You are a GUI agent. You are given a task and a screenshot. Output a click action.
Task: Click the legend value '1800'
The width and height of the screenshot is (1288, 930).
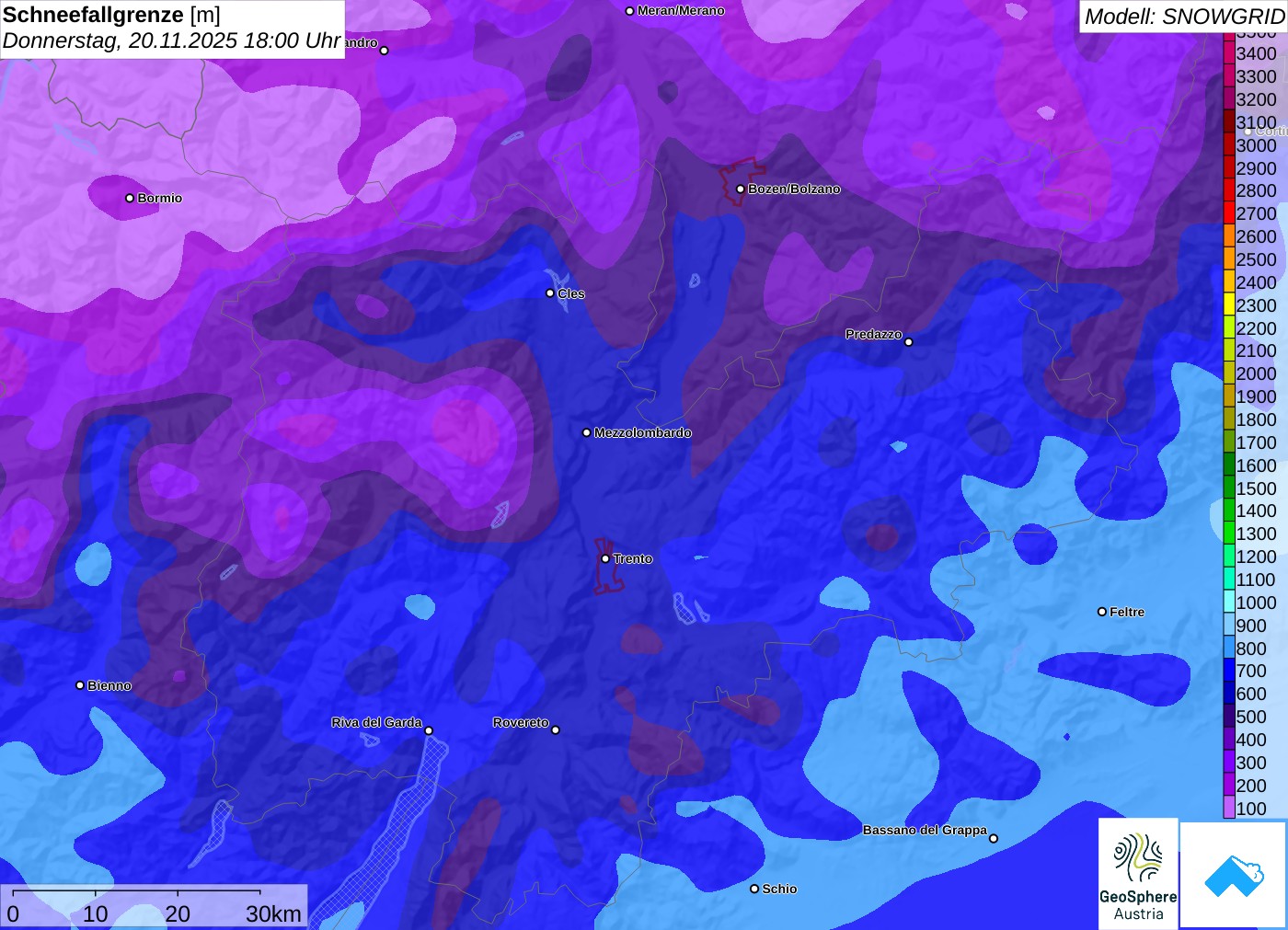(x=1256, y=419)
